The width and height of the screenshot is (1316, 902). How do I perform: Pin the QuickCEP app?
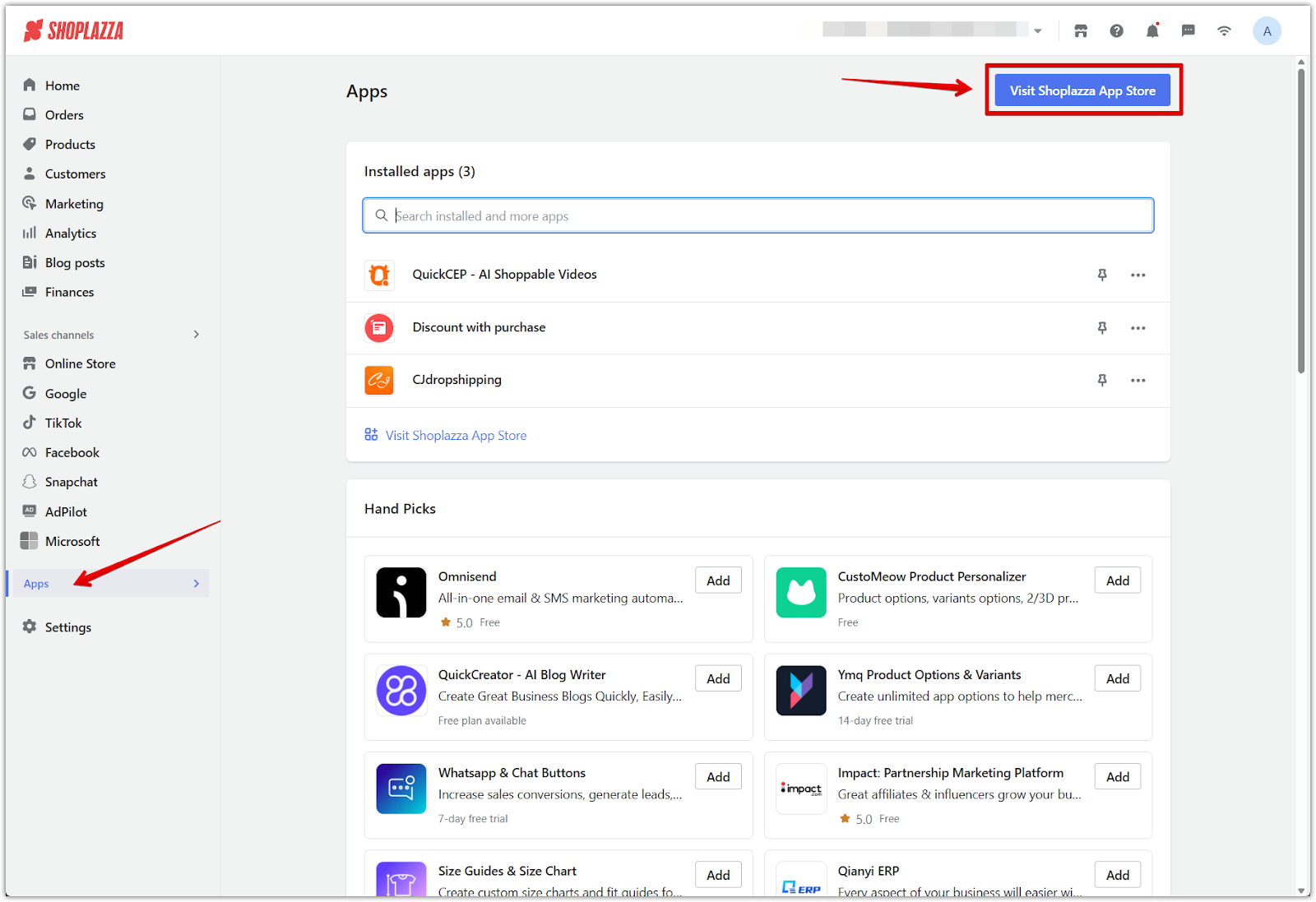click(x=1102, y=275)
